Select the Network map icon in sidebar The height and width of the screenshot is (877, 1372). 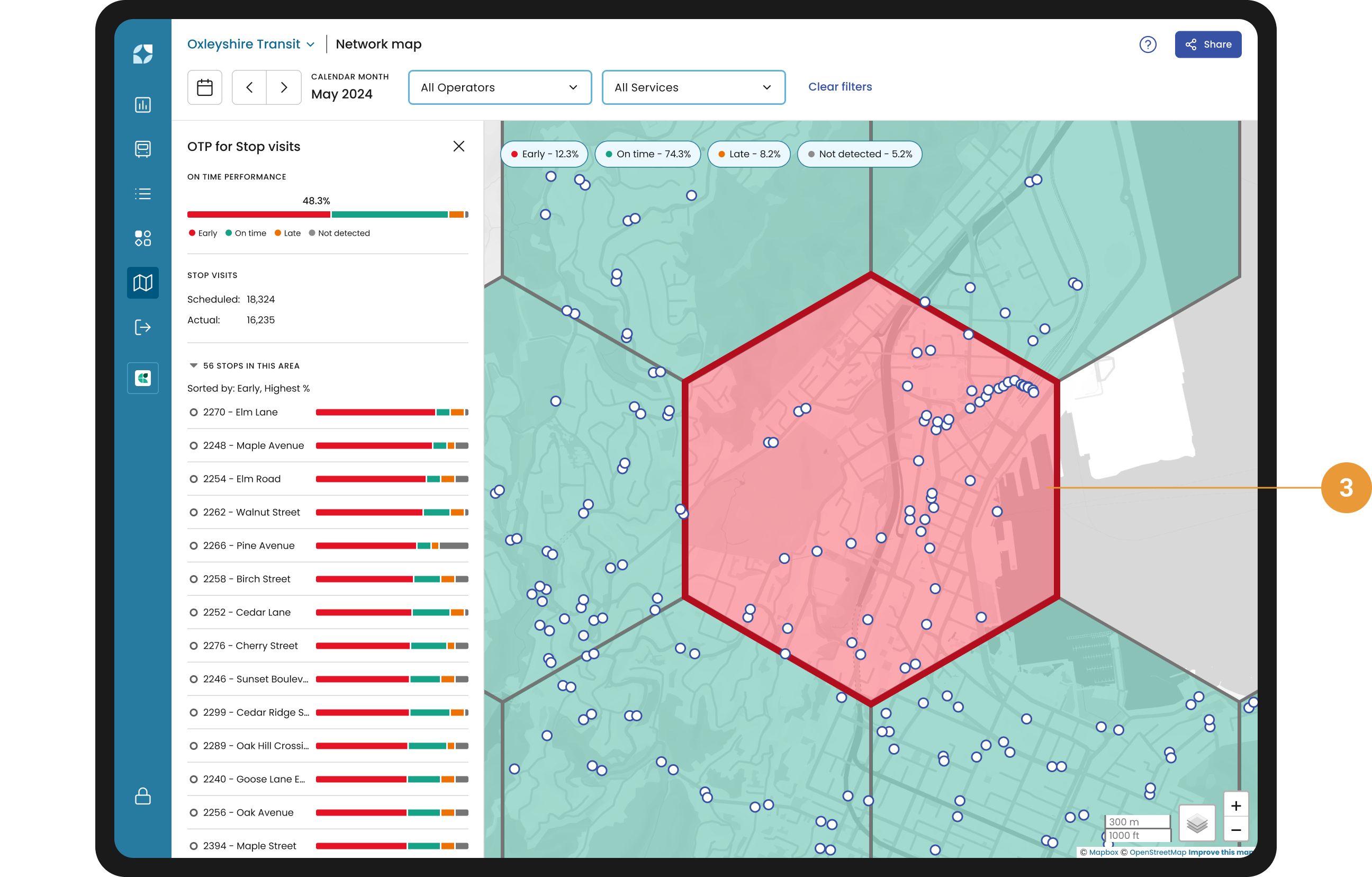[x=142, y=283]
